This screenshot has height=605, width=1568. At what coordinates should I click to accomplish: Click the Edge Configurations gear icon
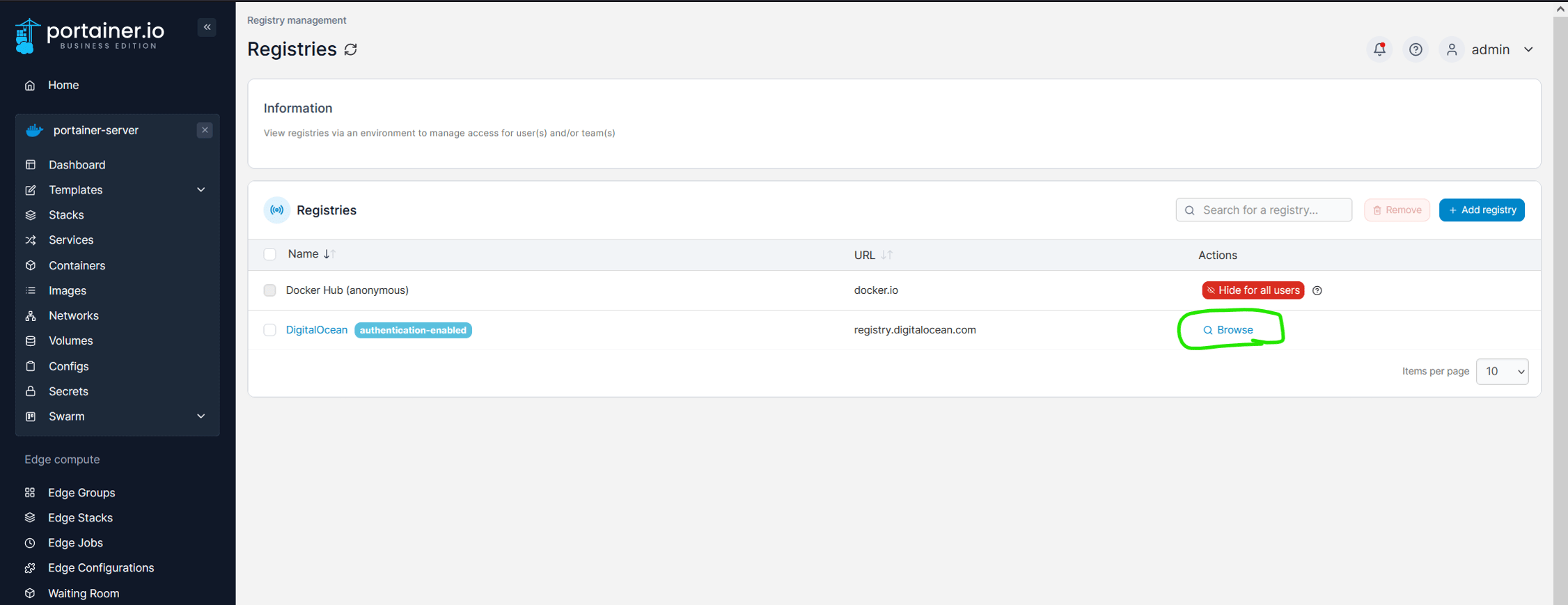click(30, 568)
